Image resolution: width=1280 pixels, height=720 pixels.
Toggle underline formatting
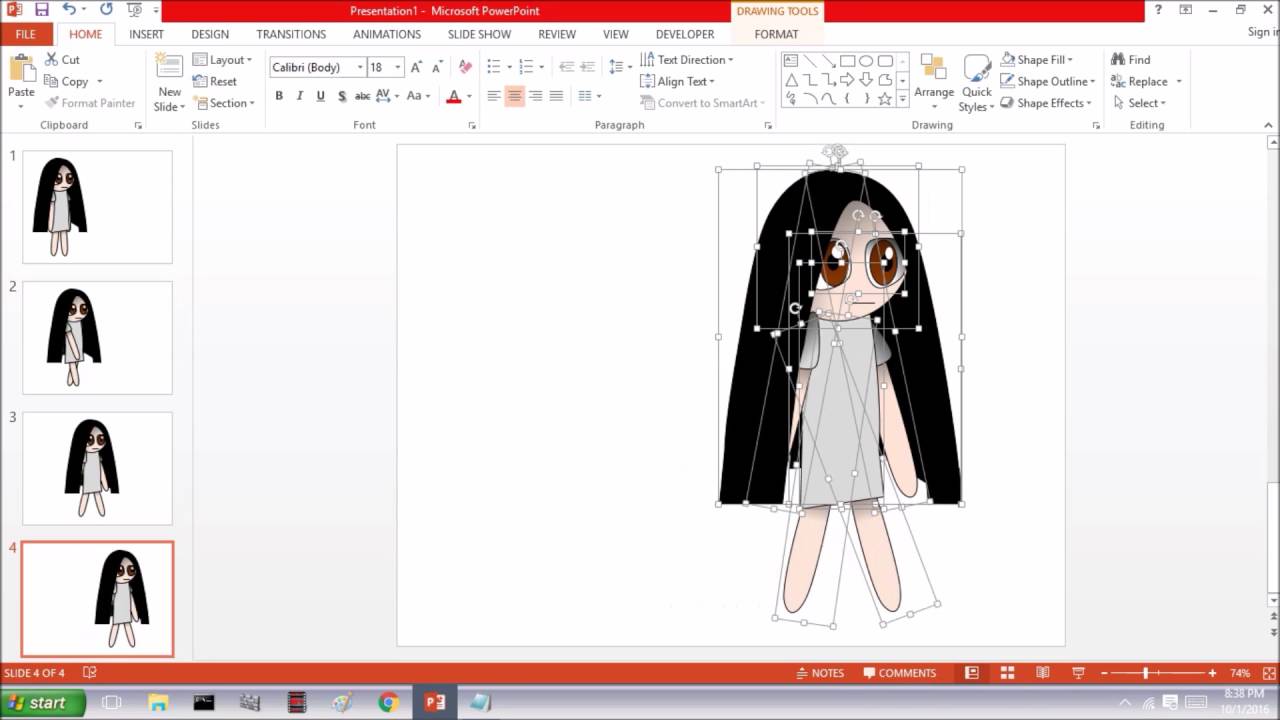[x=320, y=96]
